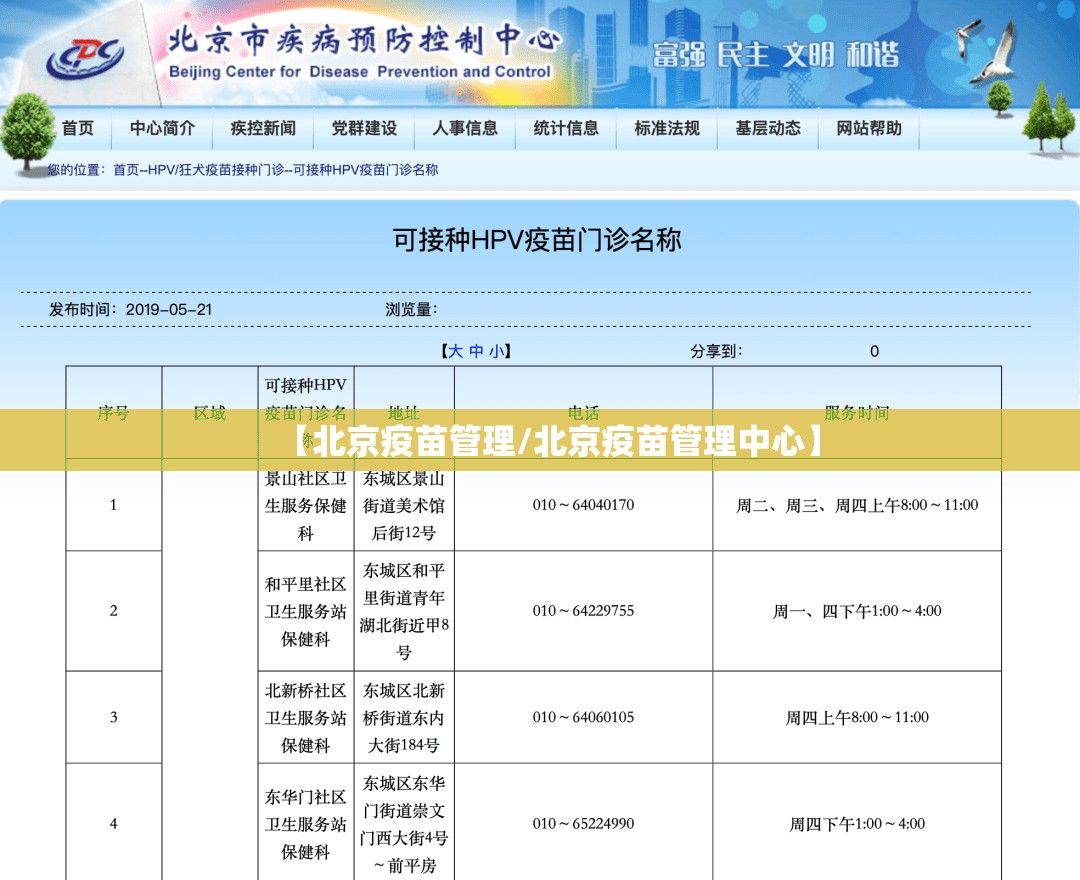Select 人事信息 in the navigation bar
Screen dimensions: 1080x880
[465, 128]
